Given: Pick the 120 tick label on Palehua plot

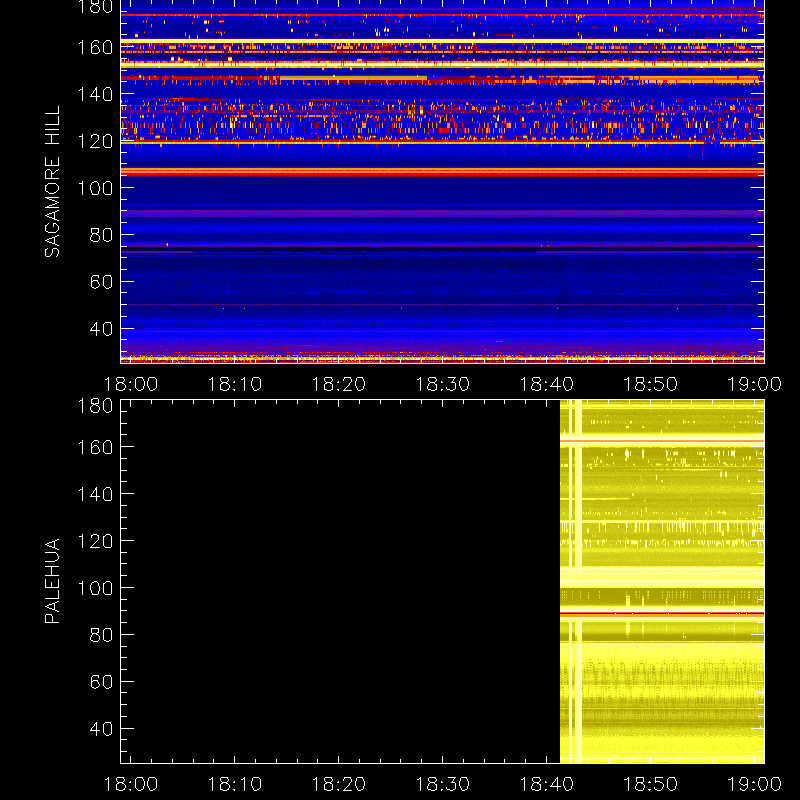Looking at the screenshot, I should pos(95,541).
